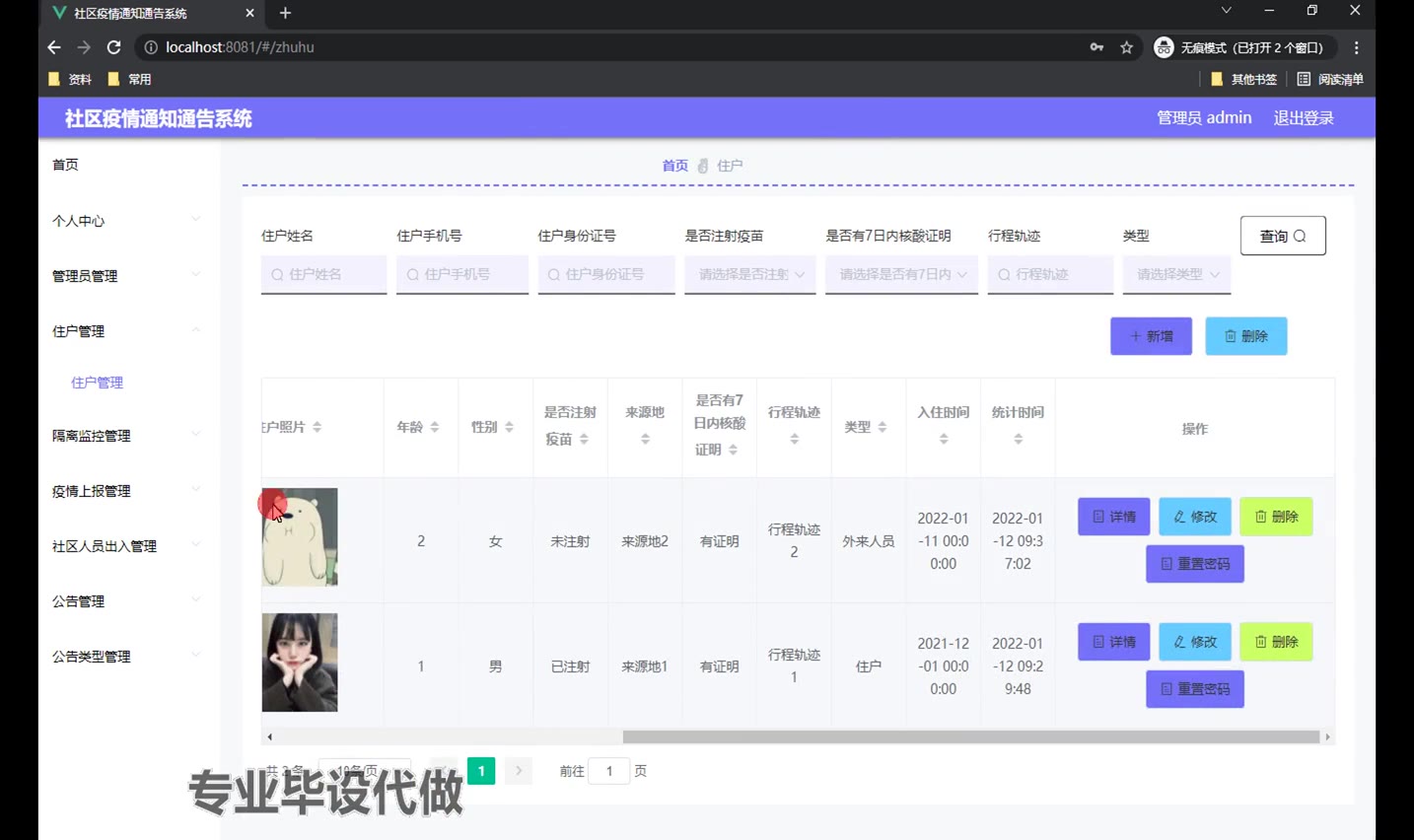Click the 新增 add button
Screen dimensions: 1414x840
[x=1151, y=336]
